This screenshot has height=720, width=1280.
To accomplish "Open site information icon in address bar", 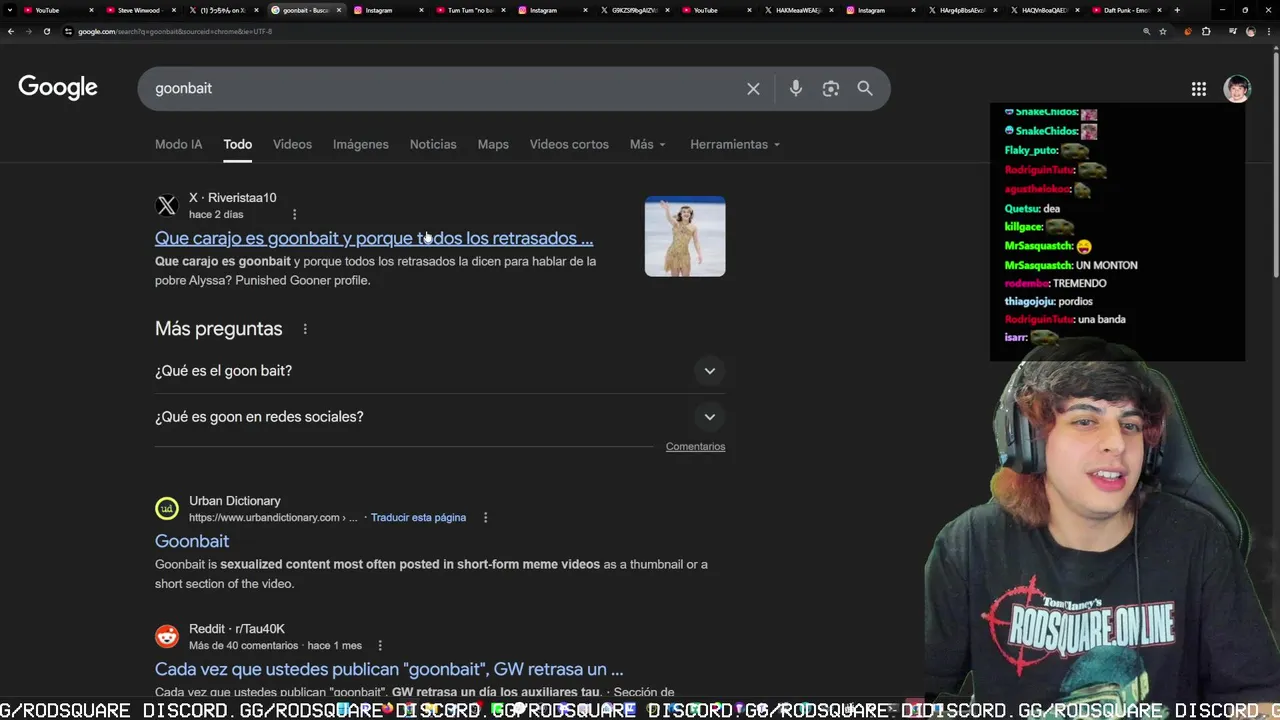I will [x=68, y=31].
